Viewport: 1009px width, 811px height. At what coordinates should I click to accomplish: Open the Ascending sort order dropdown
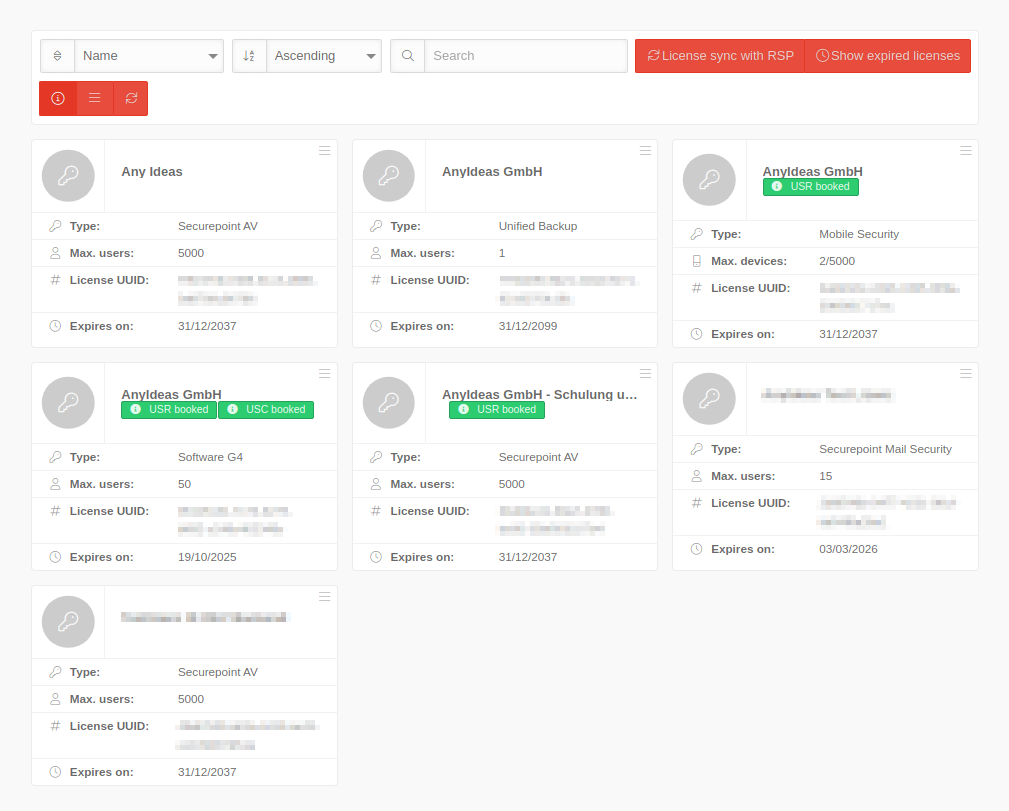coord(324,56)
